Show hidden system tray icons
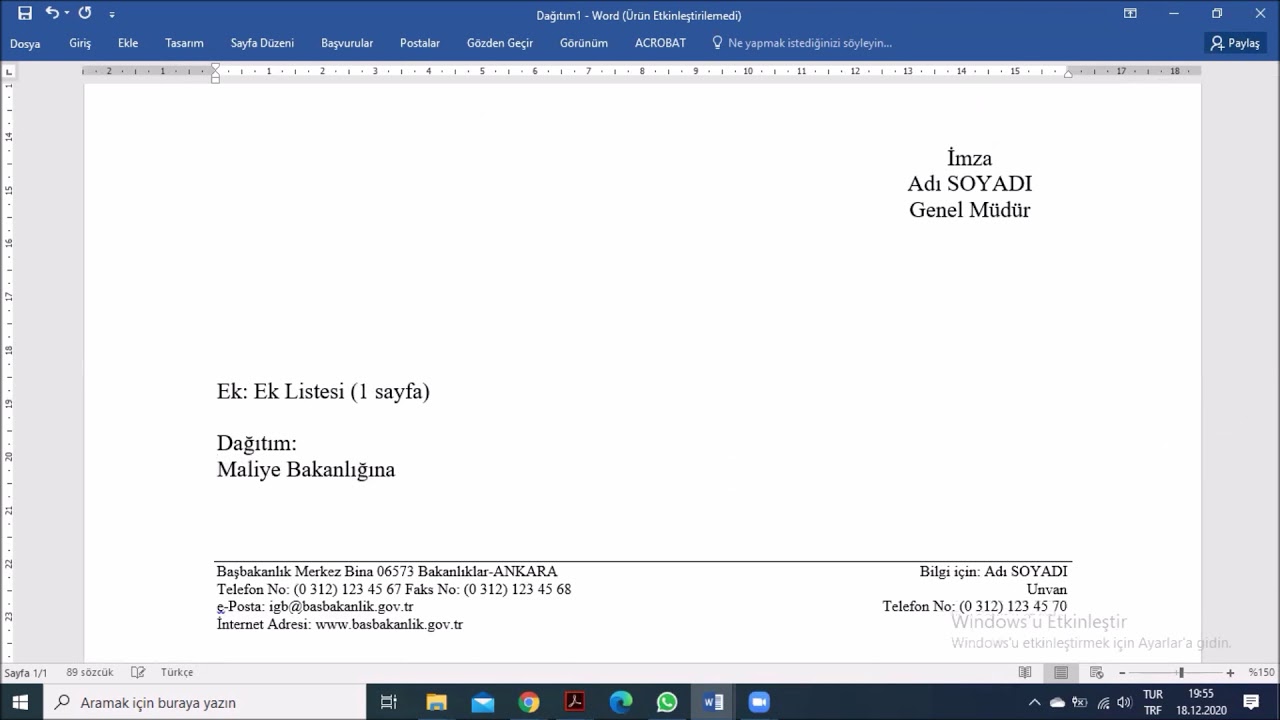Screen dimensions: 1280x720 (x=1034, y=702)
